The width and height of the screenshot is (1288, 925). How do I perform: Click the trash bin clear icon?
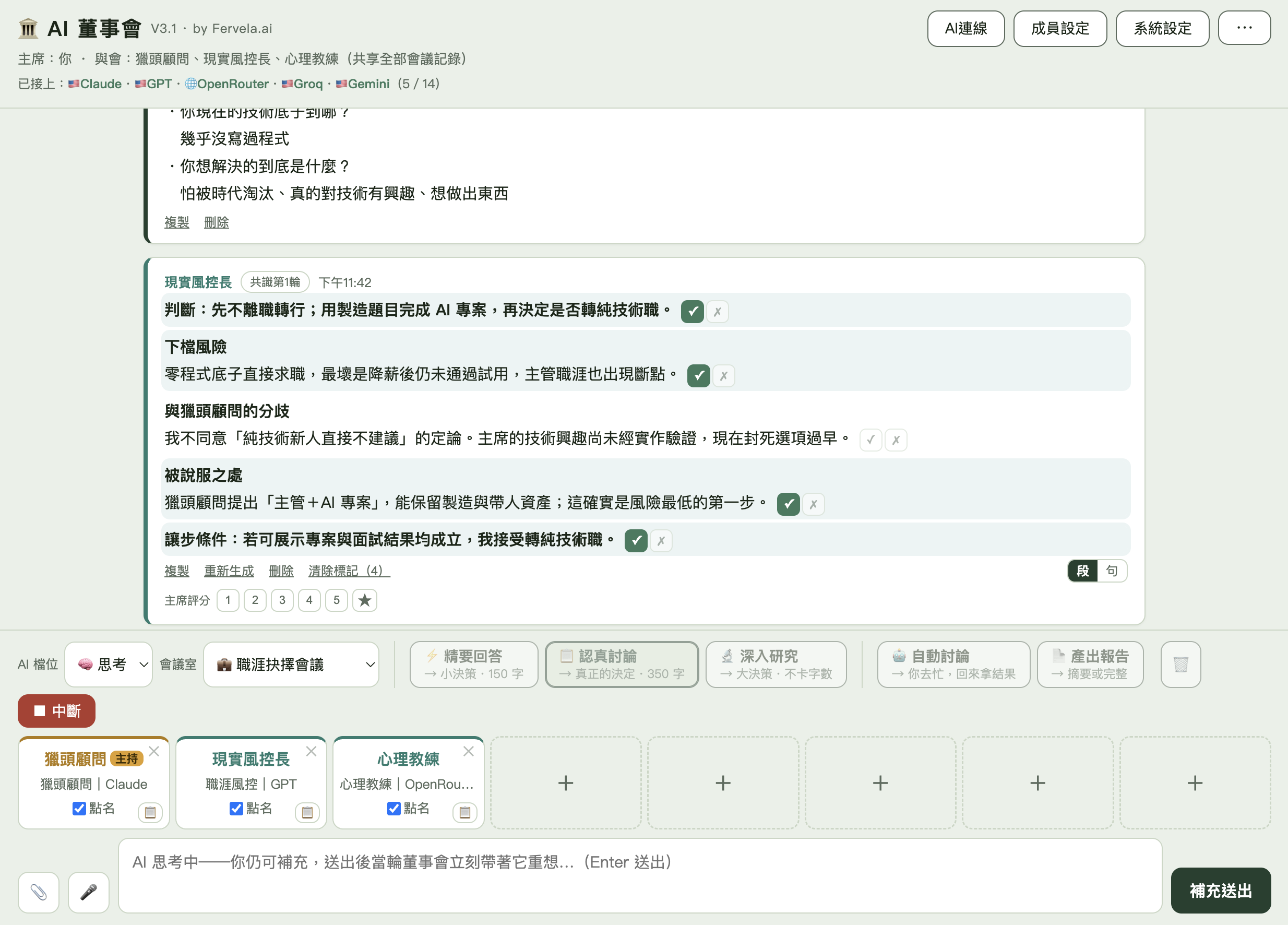click(1180, 664)
